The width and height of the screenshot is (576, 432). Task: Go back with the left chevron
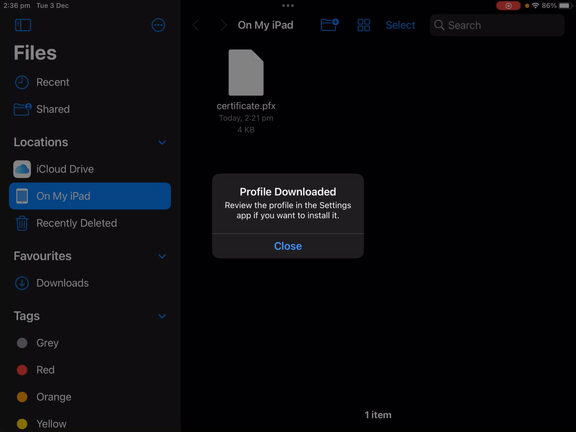(x=196, y=25)
